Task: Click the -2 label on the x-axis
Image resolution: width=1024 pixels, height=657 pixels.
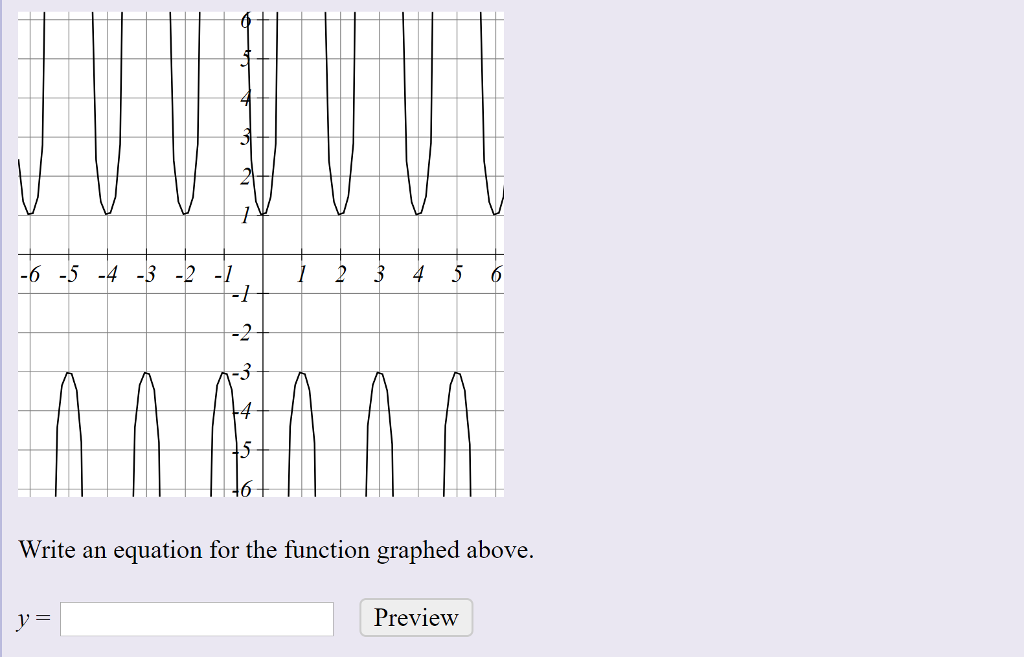Action: pyautogui.click(x=187, y=272)
